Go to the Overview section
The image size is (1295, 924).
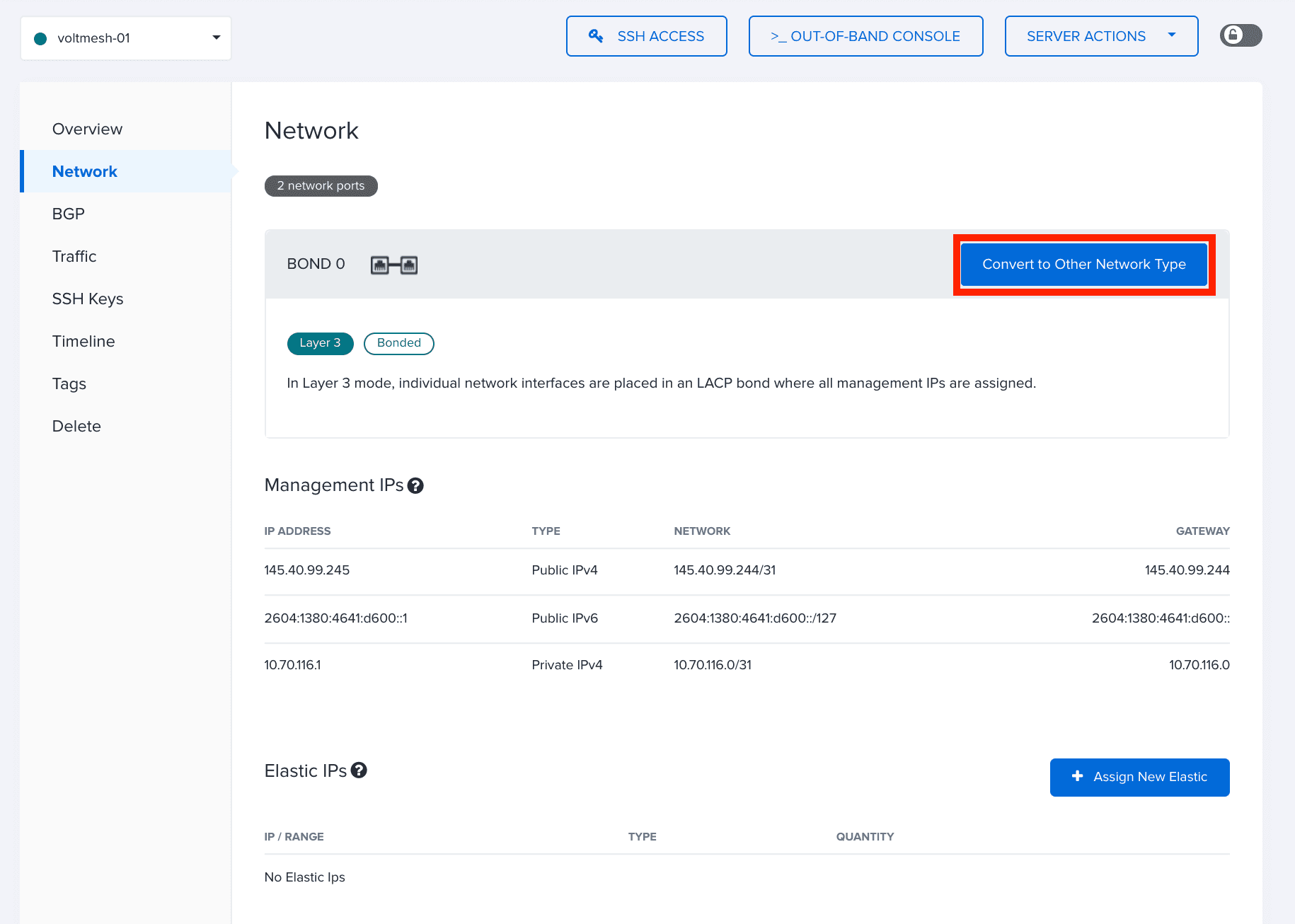click(x=87, y=129)
